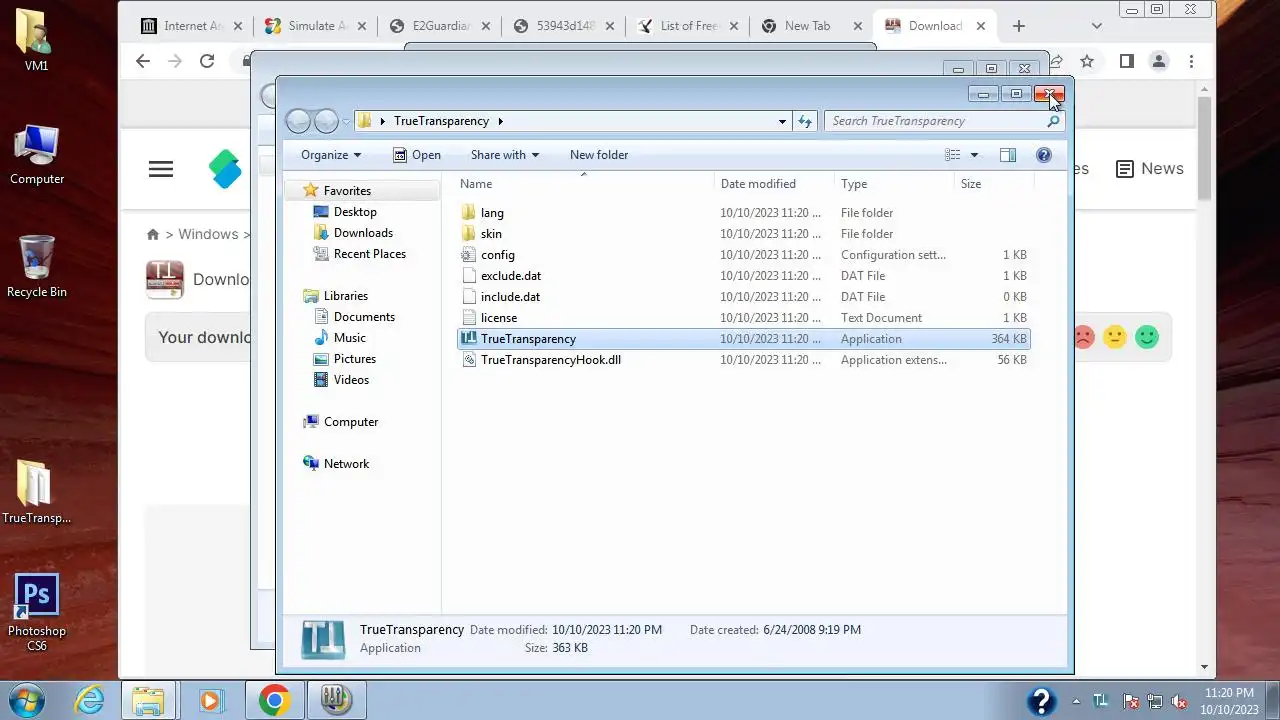Select Computer in navigation pane
The image size is (1280, 720).
(x=341, y=422)
